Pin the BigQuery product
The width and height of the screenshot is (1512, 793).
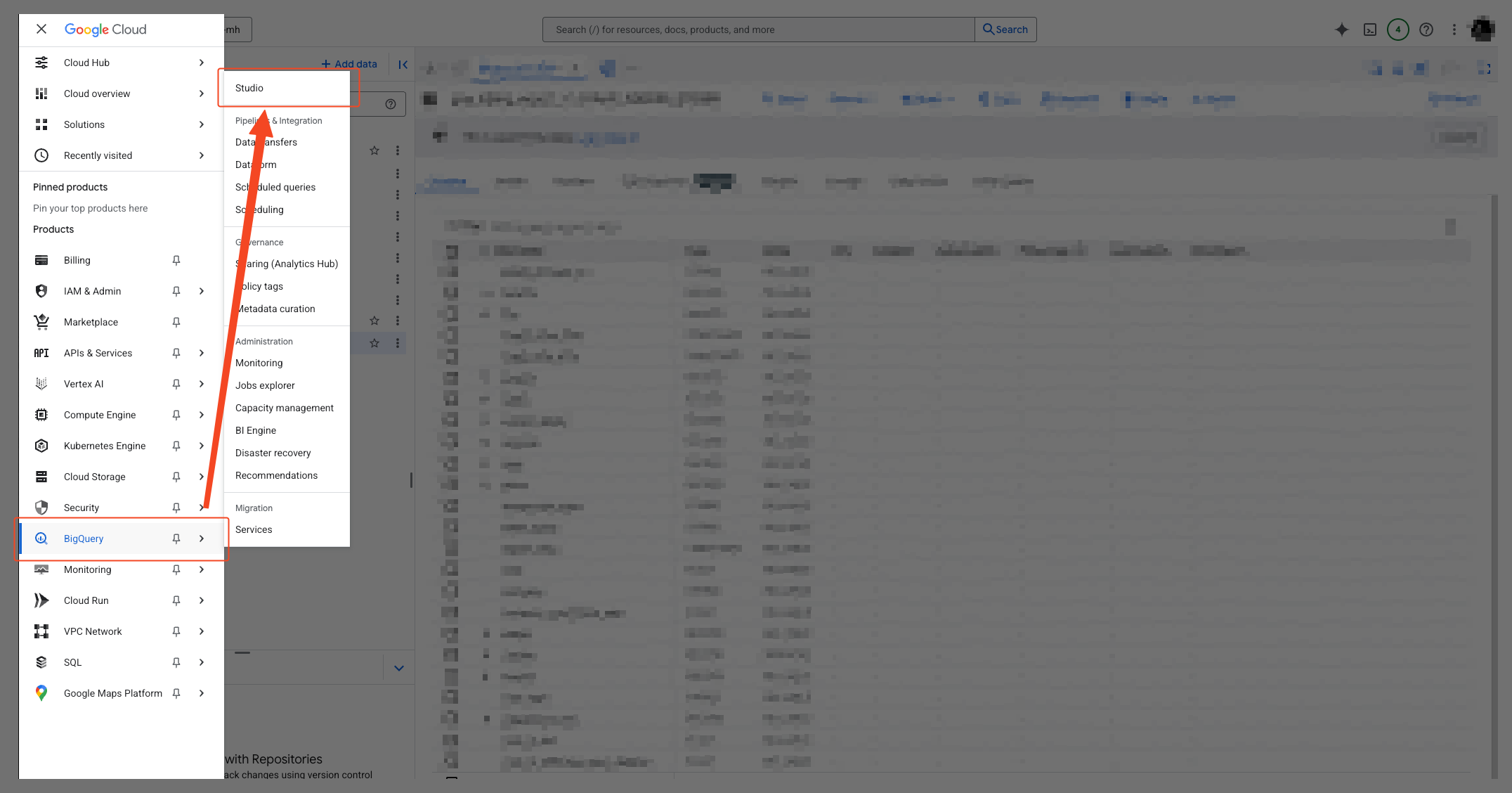[x=176, y=539]
